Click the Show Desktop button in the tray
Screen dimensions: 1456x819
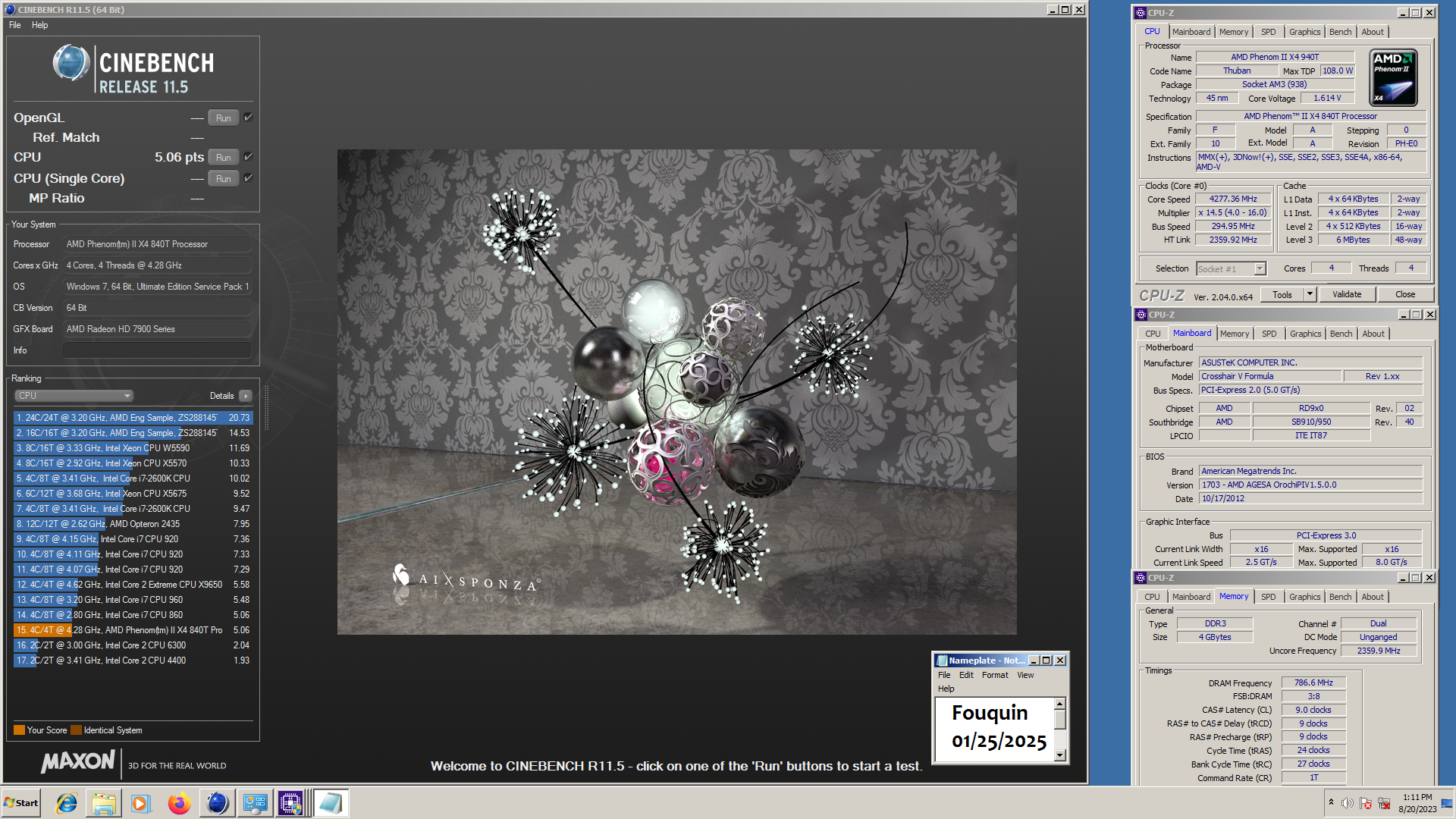pos(1448,803)
